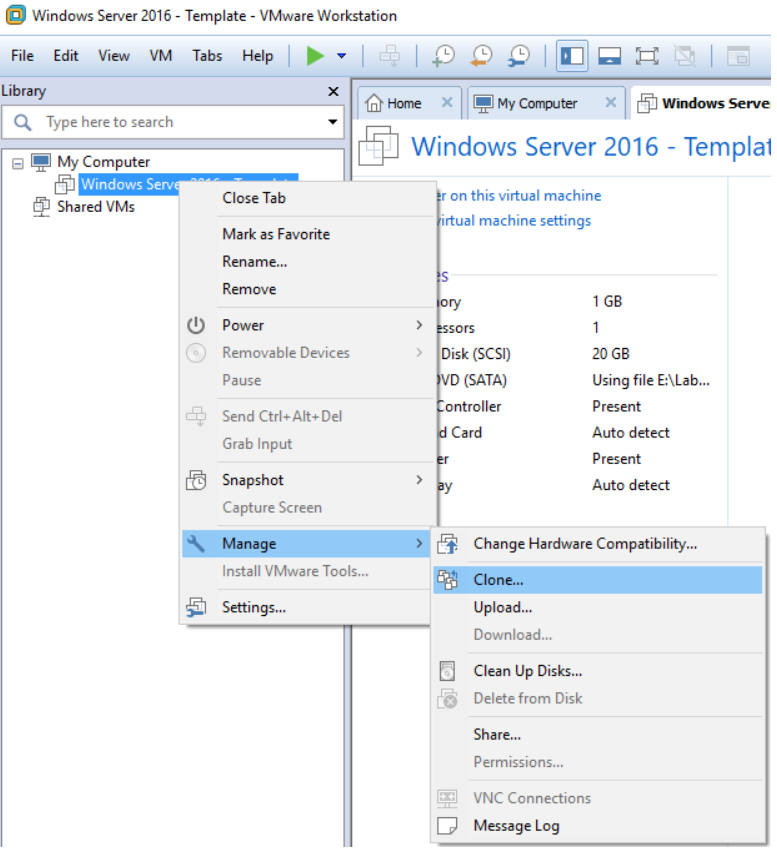Image resolution: width=777 pixels, height=851 pixels.
Task: Select Shared VMs in the library
Action: point(96,207)
